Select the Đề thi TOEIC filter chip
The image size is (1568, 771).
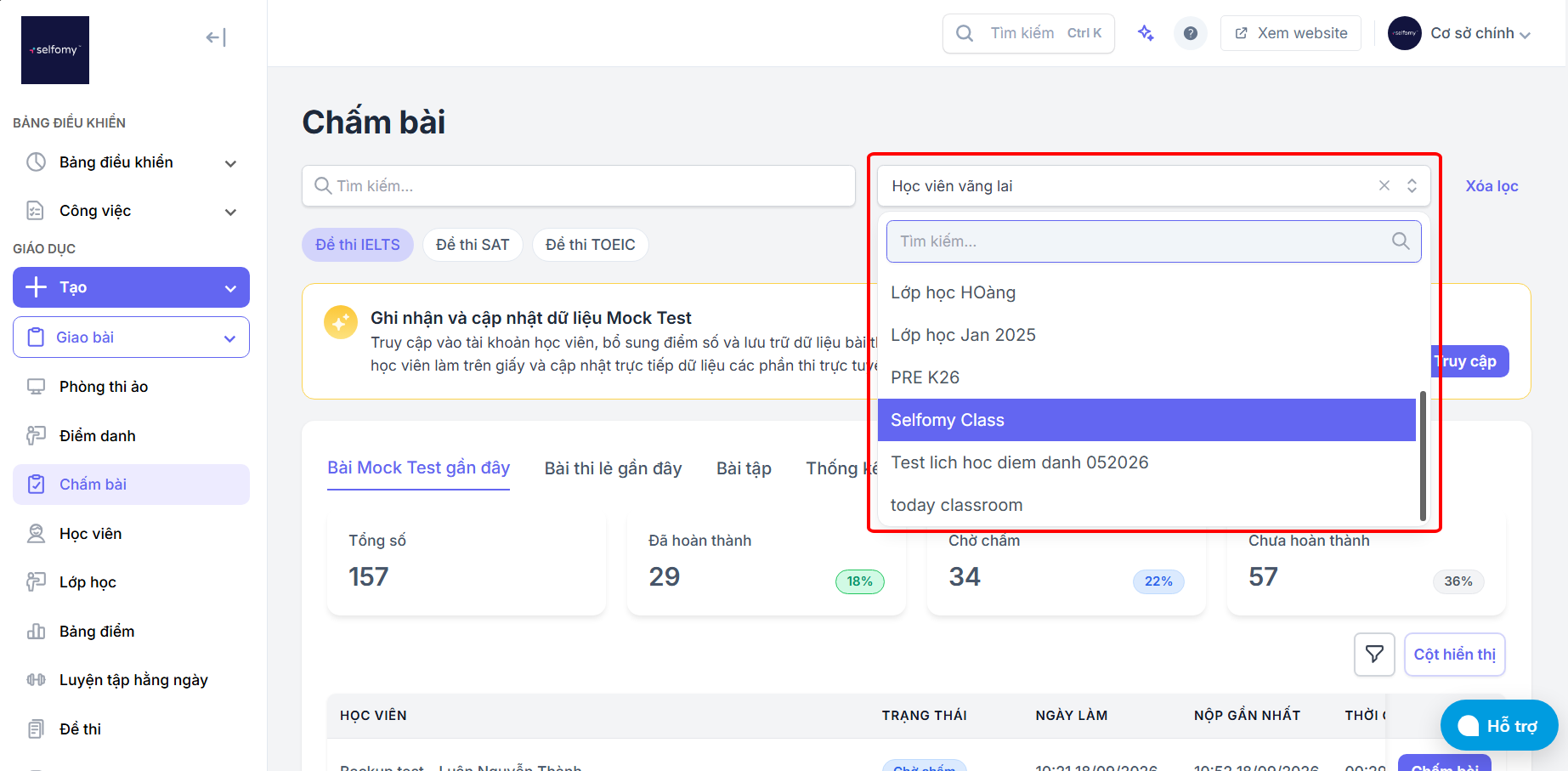click(590, 245)
